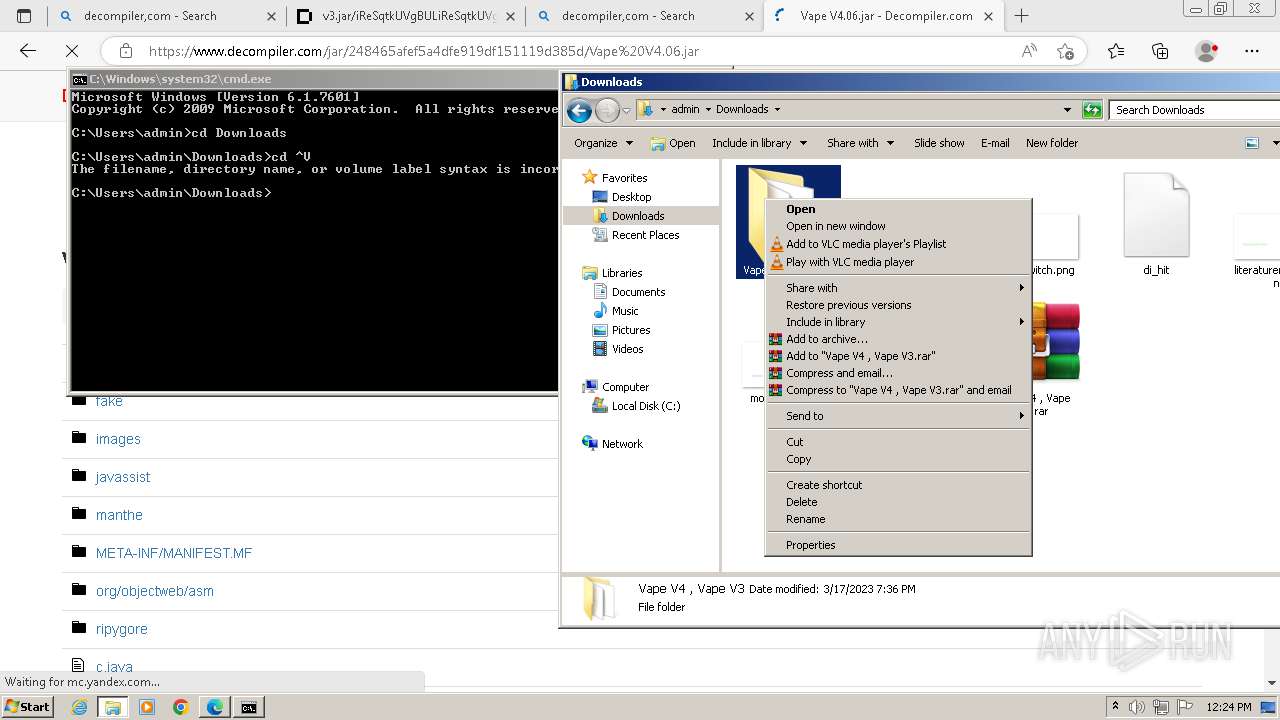This screenshot has height=720, width=1280.
Task: Open org/objectweb/asm folder link
Action: pyautogui.click(x=155, y=591)
